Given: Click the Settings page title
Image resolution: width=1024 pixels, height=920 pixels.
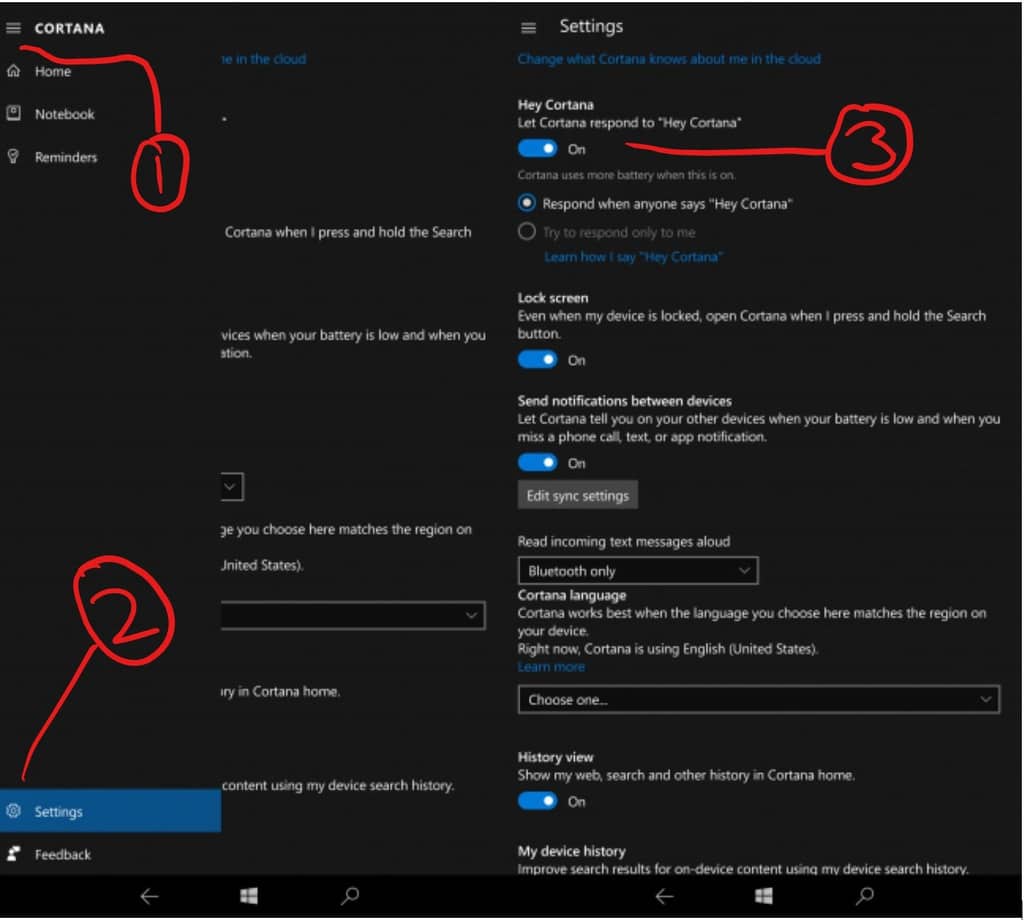Looking at the screenshot, I should 591,26.
